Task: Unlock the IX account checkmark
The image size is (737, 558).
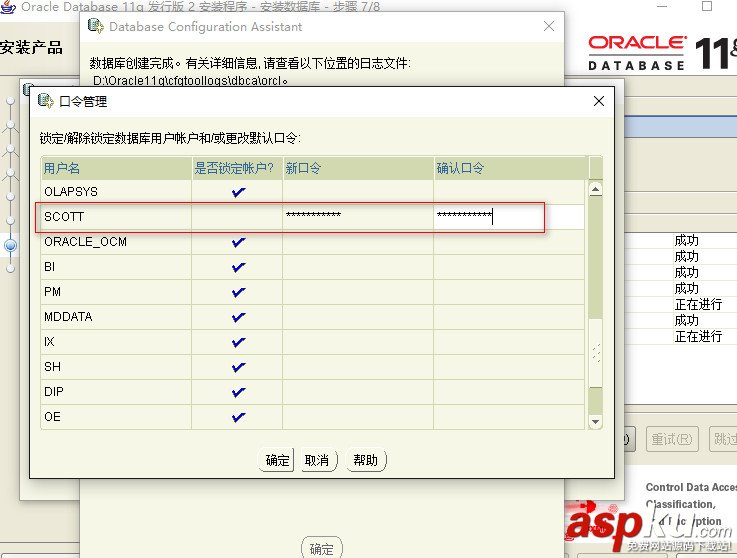Action: coord(238,342)
